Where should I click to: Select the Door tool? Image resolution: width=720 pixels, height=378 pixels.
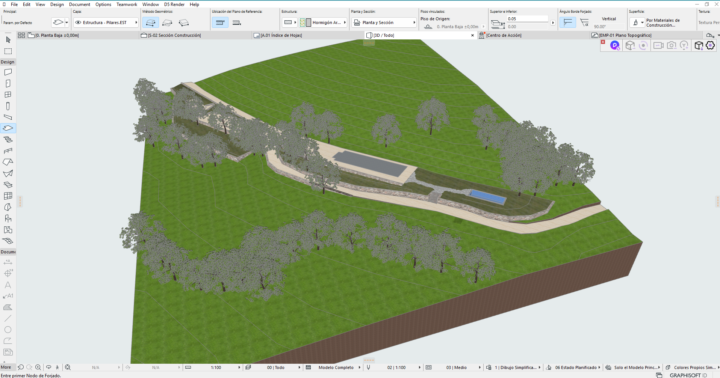8,84
